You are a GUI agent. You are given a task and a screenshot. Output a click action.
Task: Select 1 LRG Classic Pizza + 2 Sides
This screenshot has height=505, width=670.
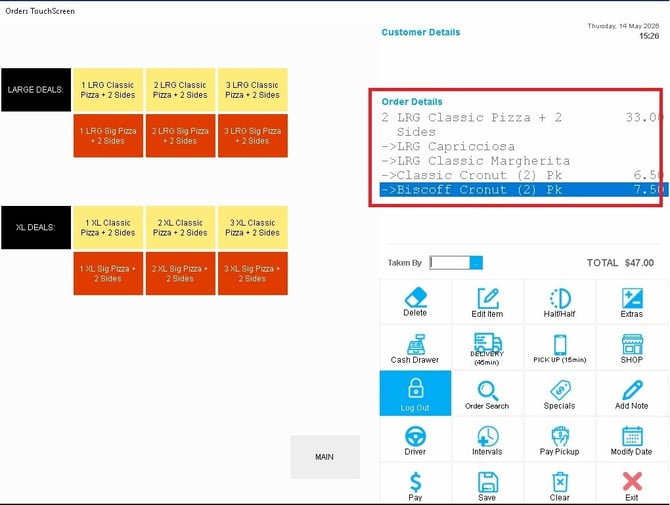click(108, 90)
